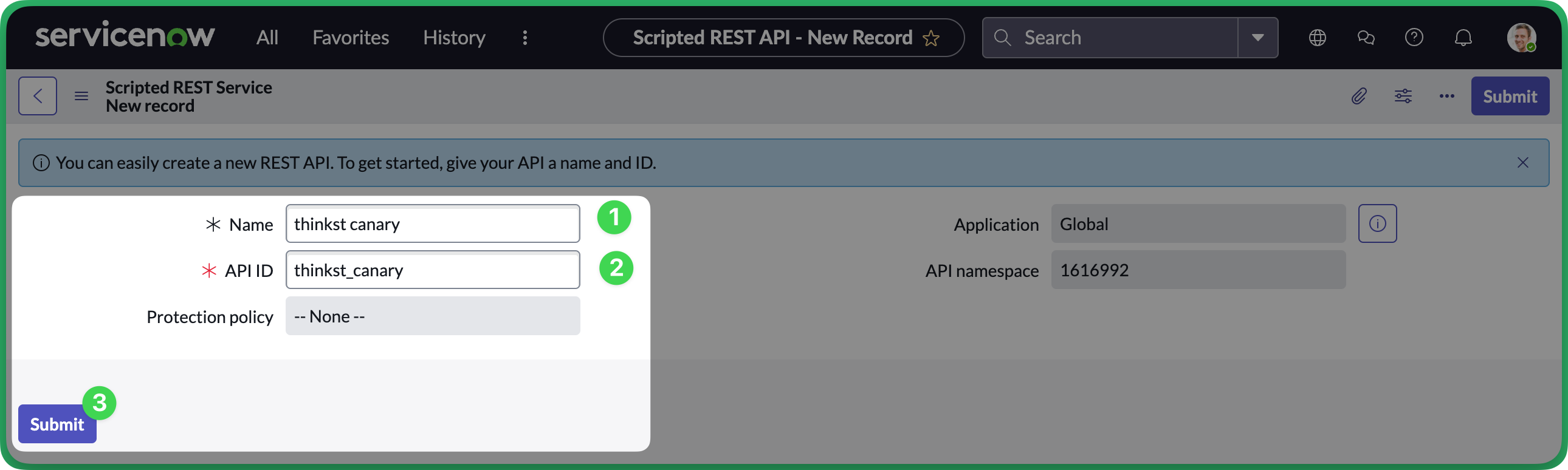This screenshot has height=470, width=1568.
Task: Open the Favorites menu
Action: coord(351,38)
